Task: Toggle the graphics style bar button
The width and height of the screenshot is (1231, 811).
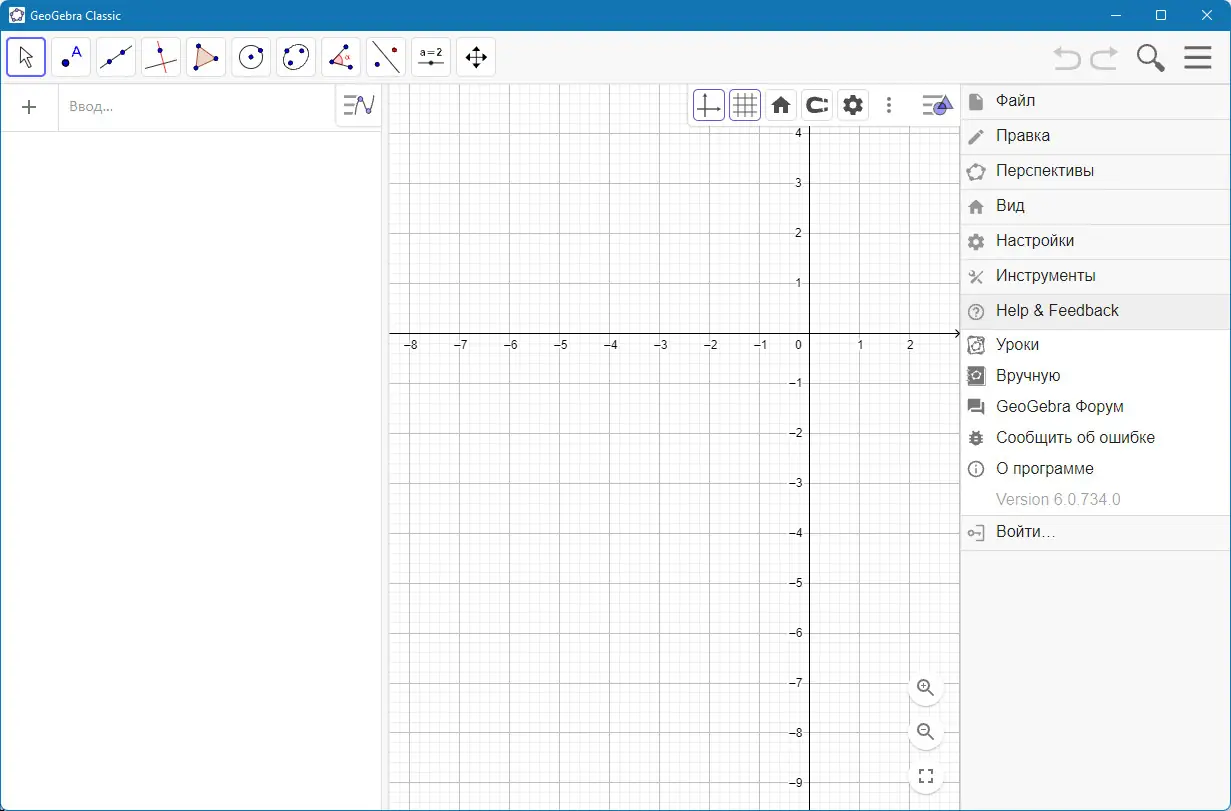Action: pos(937,105)
